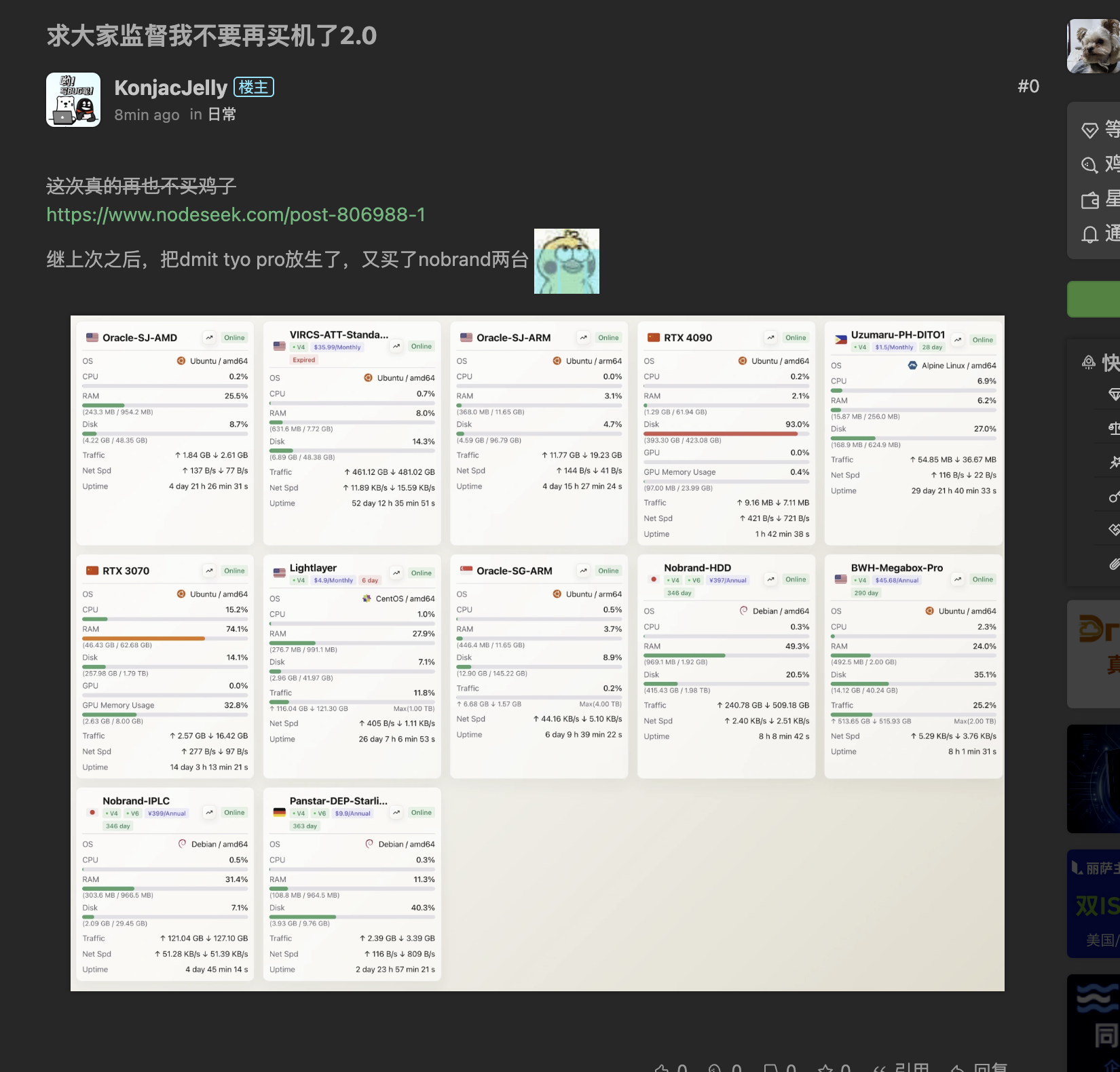Click the '8min ago' timestamp
1120x1072 pixels.
point(147,115)
